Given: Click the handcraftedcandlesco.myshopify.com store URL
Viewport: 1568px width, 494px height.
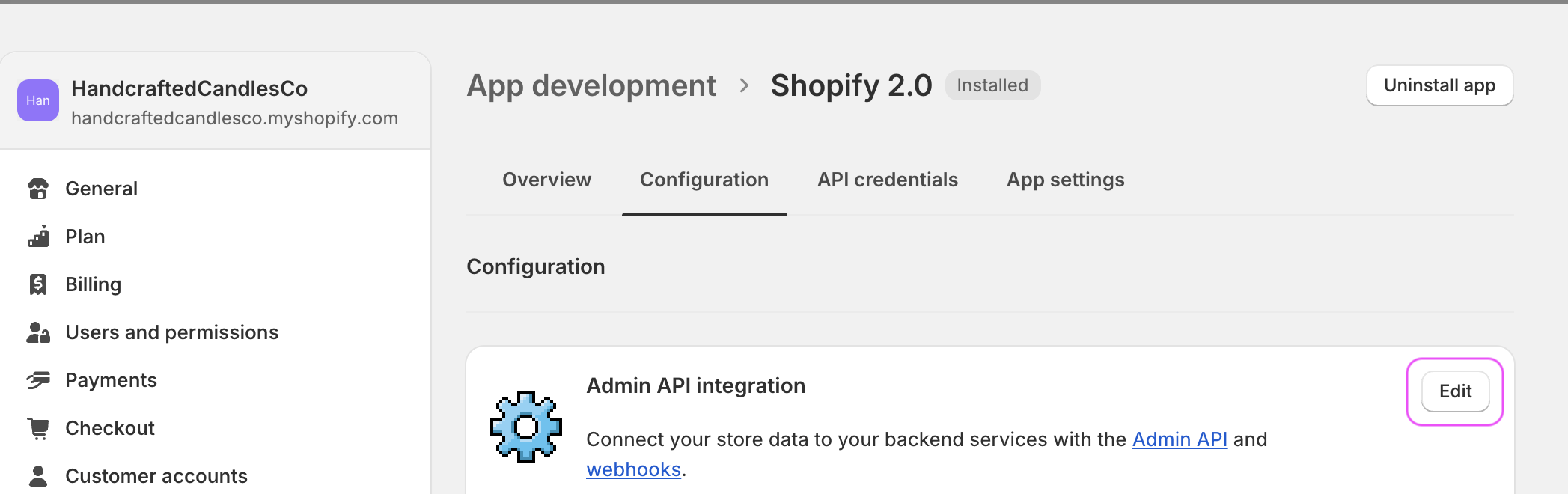Looking at the screenshot, I should [234, 118].
